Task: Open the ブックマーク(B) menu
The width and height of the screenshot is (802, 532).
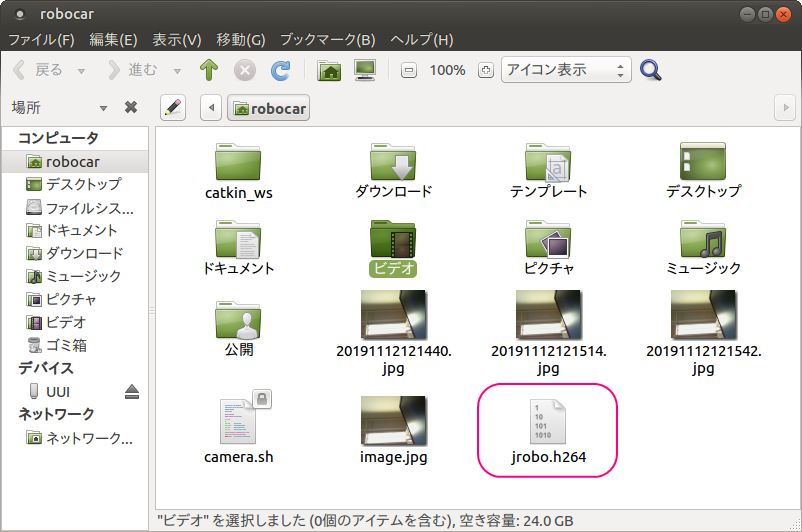Action: pyautogui.click(x=327, y=39)
